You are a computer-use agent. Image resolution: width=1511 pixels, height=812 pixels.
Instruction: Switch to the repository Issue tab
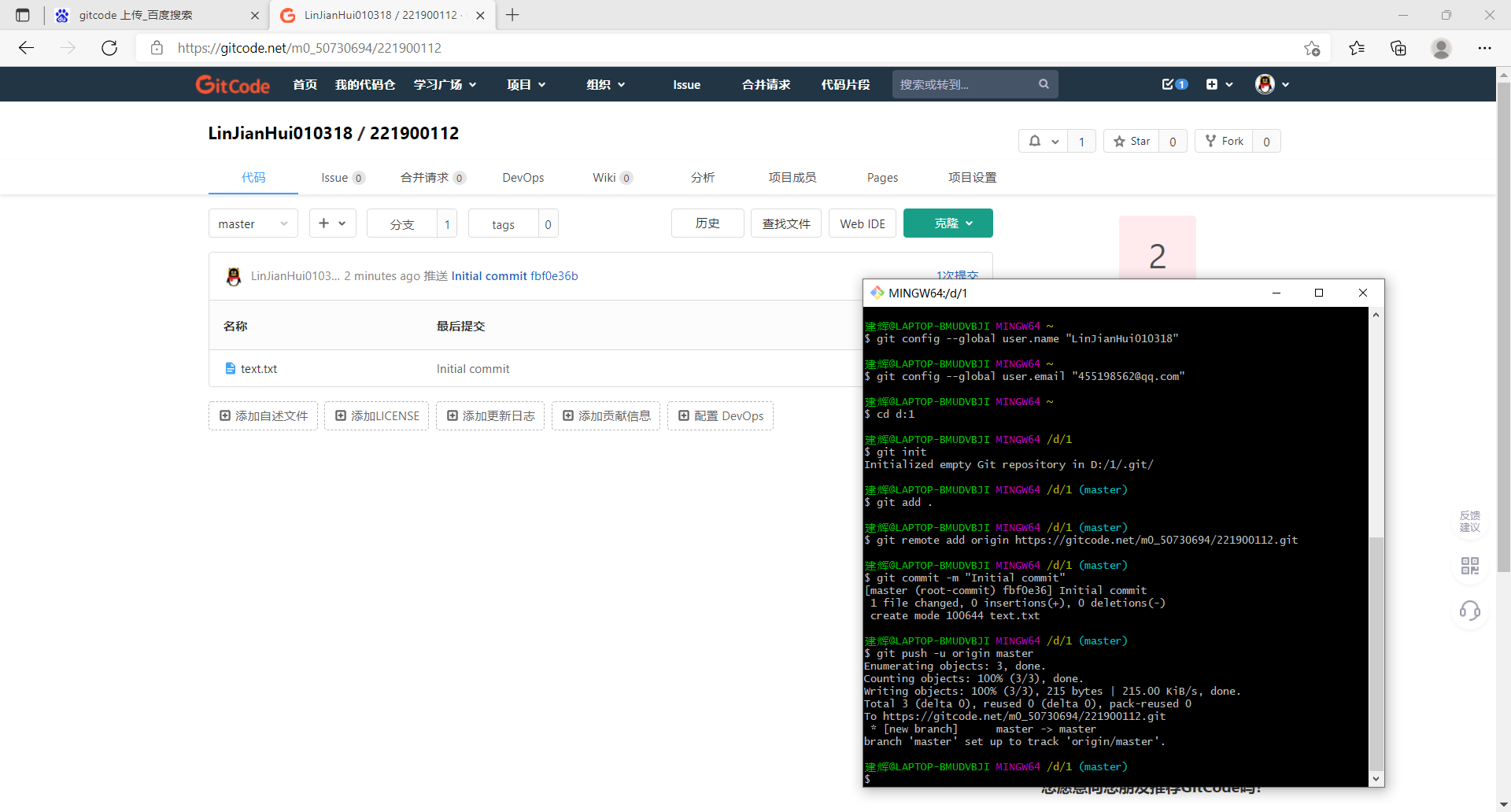pos(342,178)
